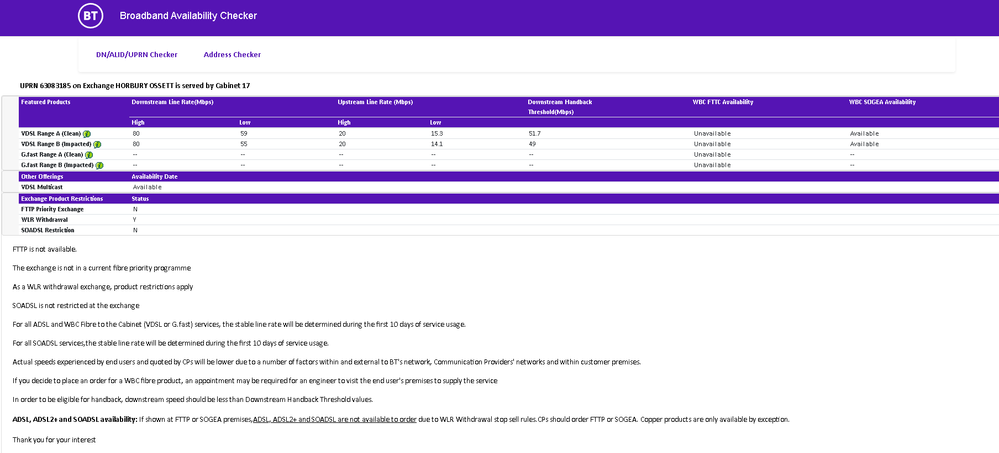
Task: Select the VDSL Multicast row label
Action: pos(41,187)
